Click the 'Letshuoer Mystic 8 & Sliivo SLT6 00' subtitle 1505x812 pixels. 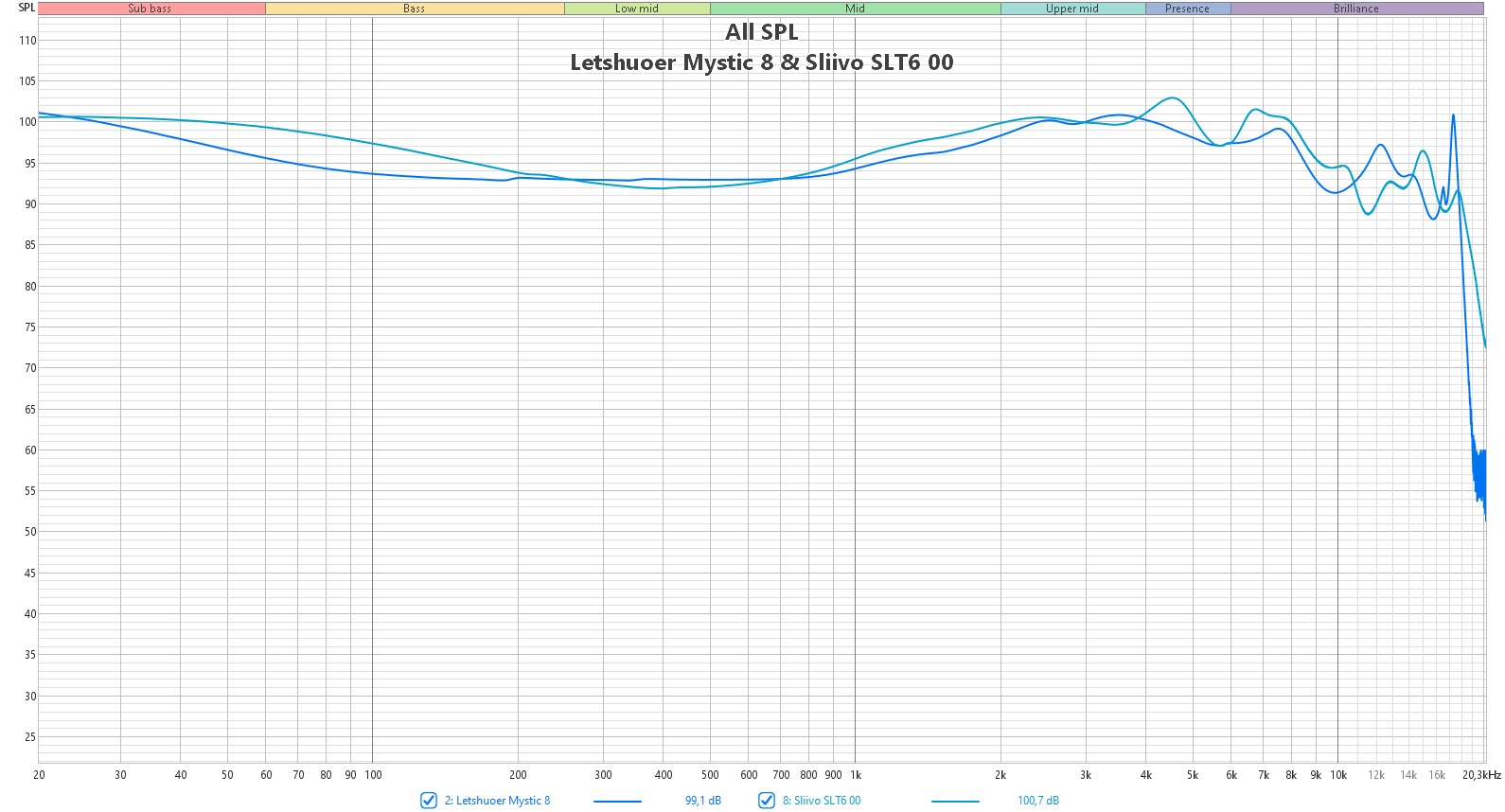click(x=762, y=62)
